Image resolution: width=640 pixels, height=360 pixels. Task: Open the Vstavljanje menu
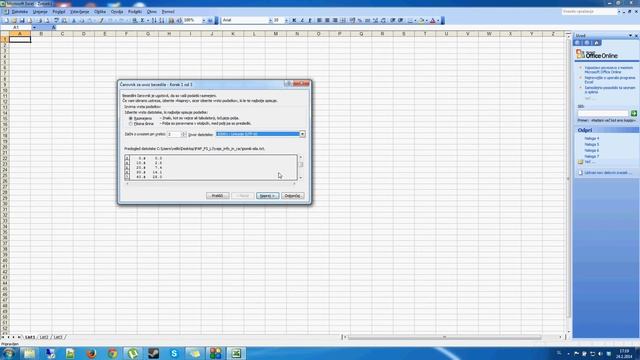click(80, 12)
